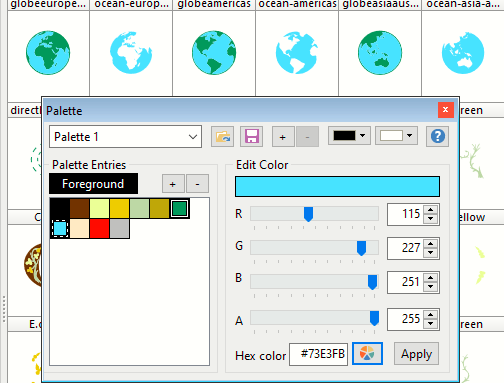Image resolution: width=504 pixels, height=383 pixels.
Task: Open the black foreground color dropdown
Action: tap(349, 136)
